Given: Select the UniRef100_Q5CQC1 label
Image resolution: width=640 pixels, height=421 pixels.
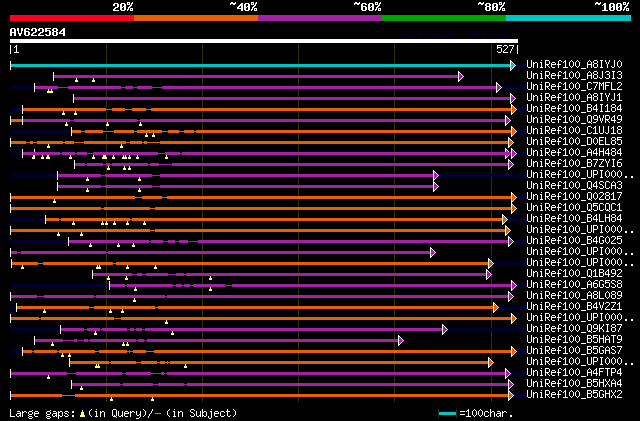Looking at the screenshot, I should (574, 207).
